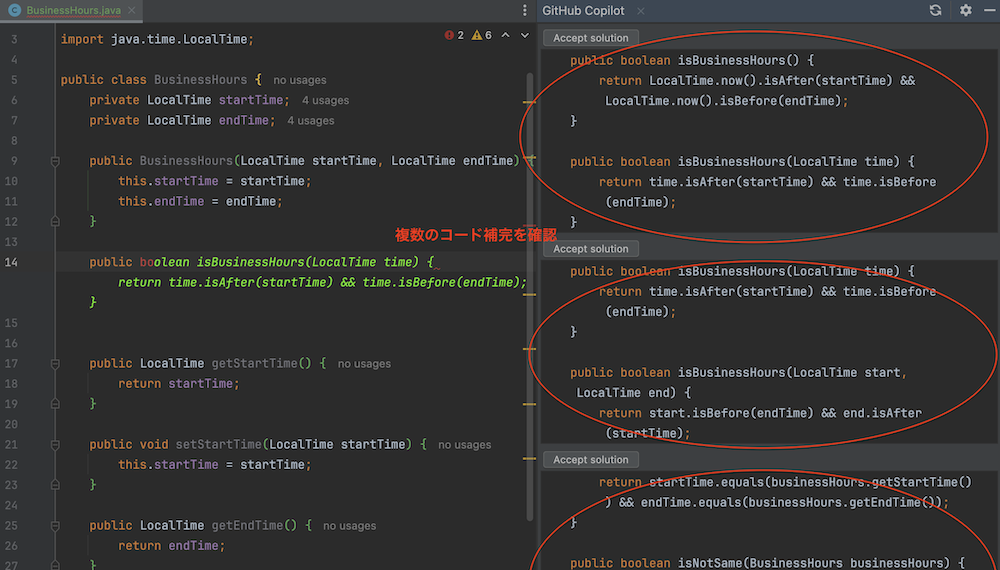Image resolution: width=1000 pixels, height=570 pixels.
Task: Open GitHub Copilot panel settings gear
Action: coord(966,10)
